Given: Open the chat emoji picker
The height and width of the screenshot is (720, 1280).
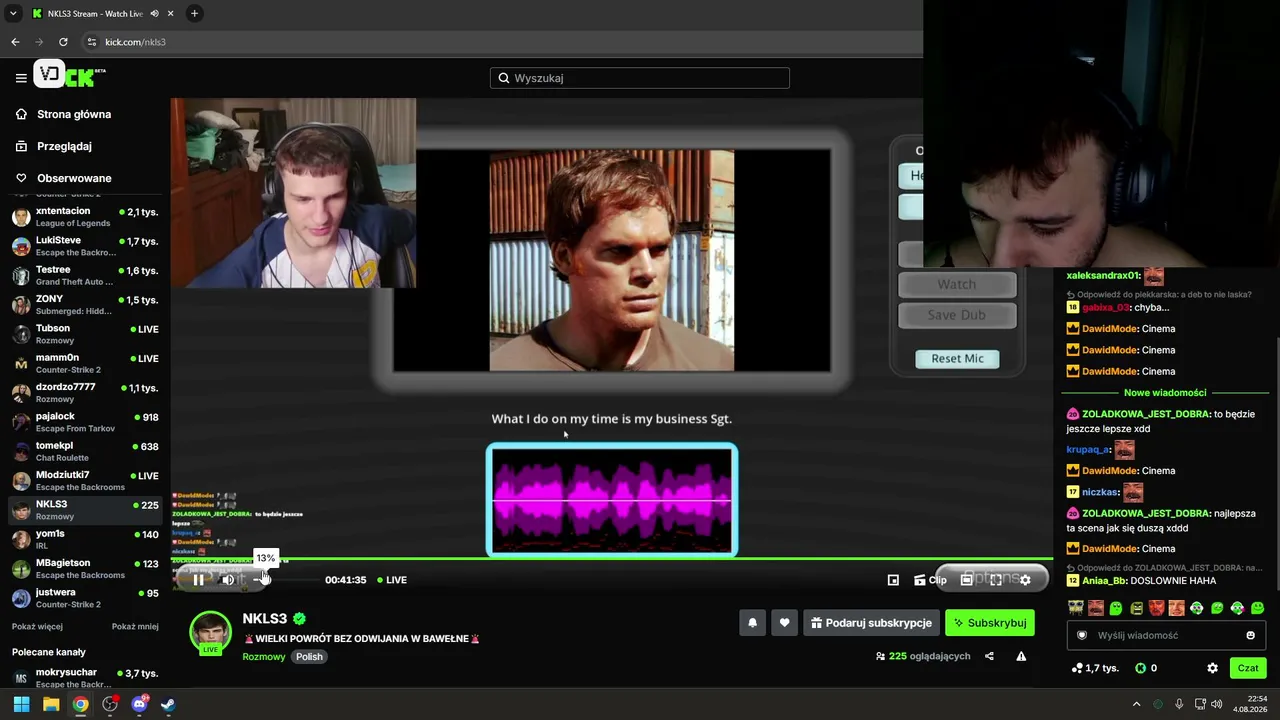Looking at the screenshot, I should pyautogui.click(x=1250, y=635).
